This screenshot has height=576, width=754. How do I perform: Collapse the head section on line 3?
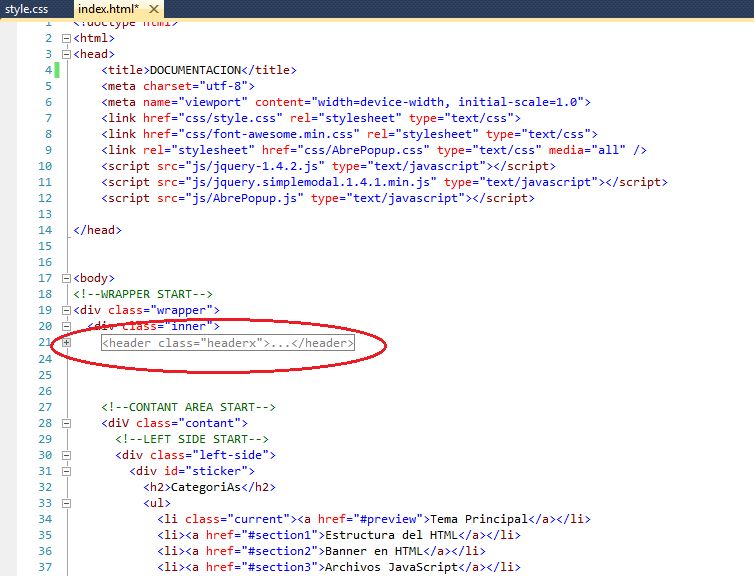click(66, 54)
